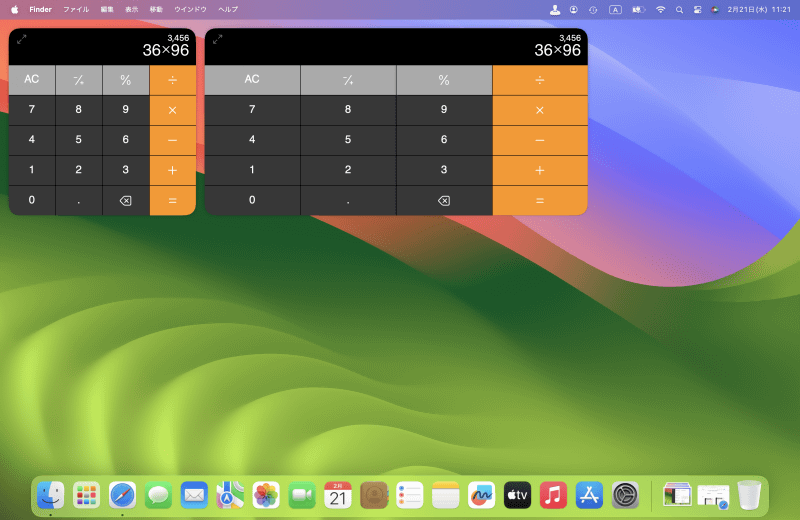Screen dimensions: 800x520
Task: Open Control Center from the menu bar
Action: (697, 10)
